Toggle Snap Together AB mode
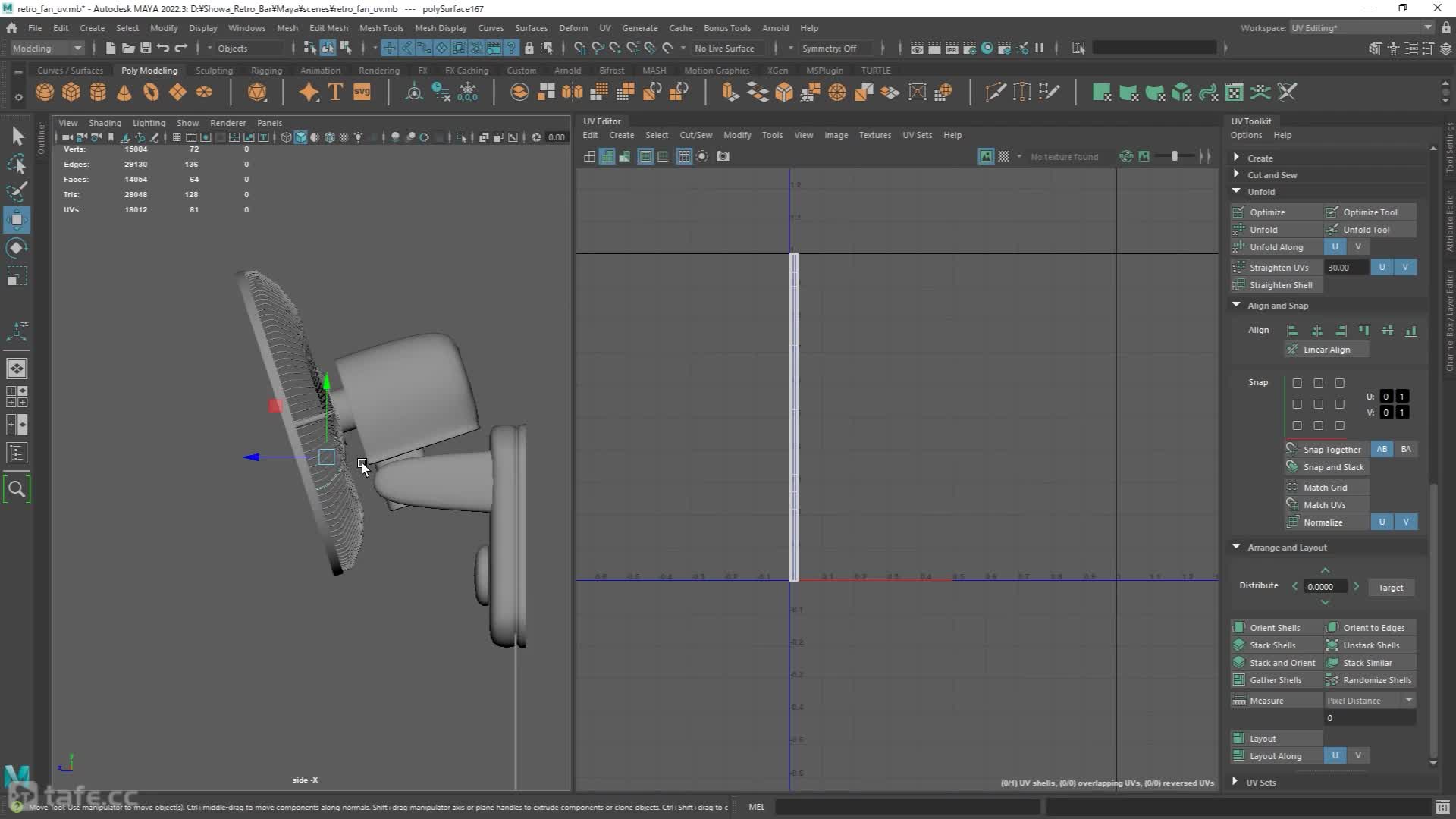1456x819 pixels. [x=1382, y=450]
